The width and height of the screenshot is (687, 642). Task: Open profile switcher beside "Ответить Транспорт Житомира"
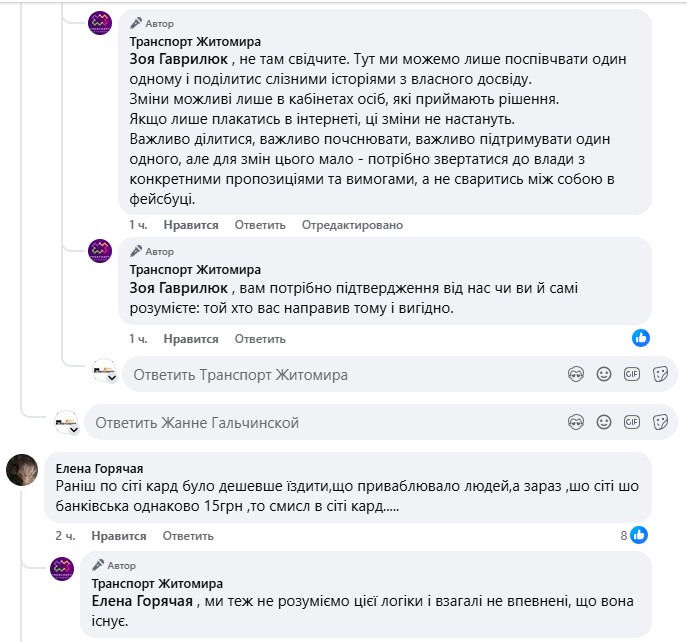[x=106, y=375]
